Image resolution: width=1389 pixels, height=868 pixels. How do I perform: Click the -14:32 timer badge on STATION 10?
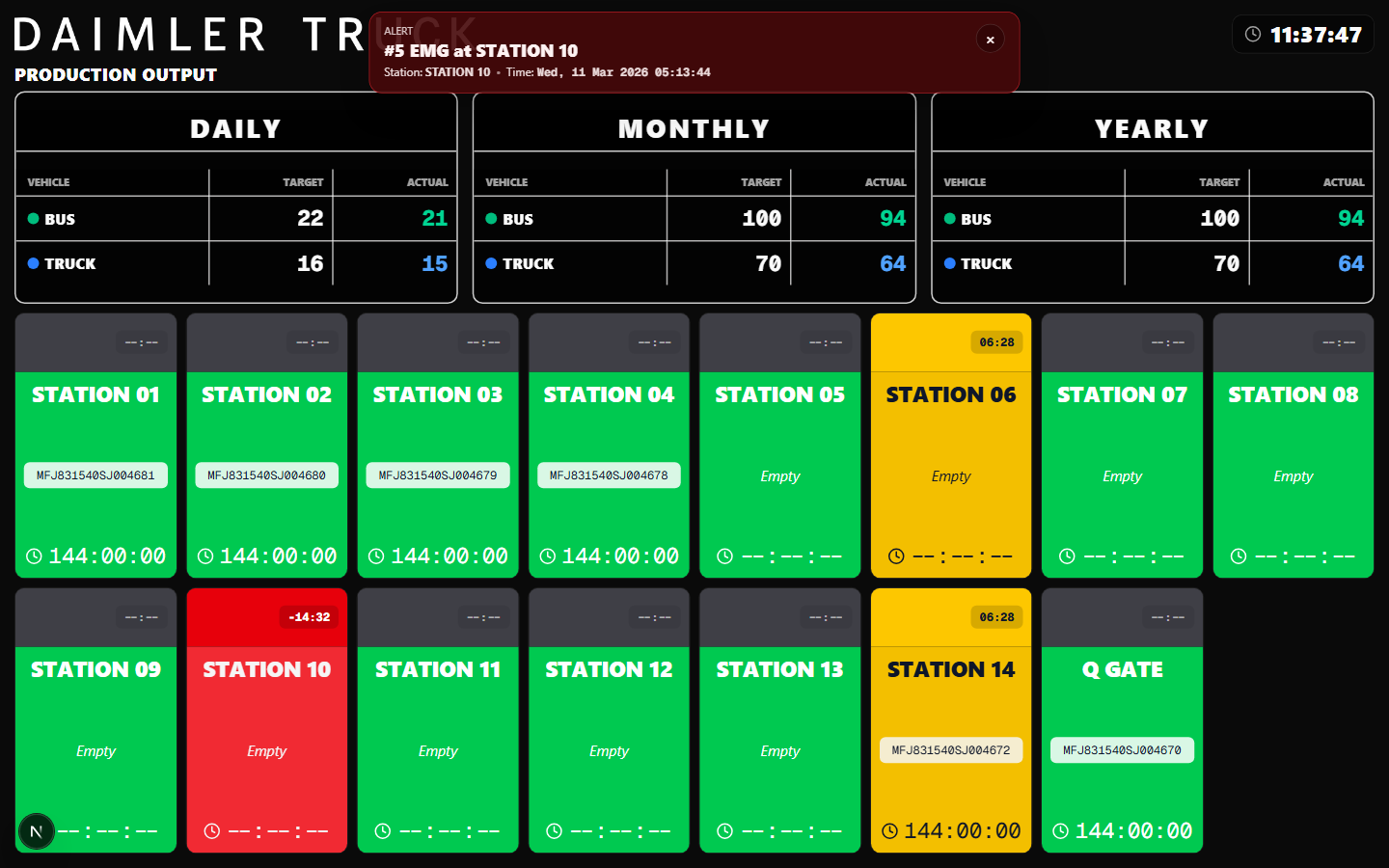point(310,617)
